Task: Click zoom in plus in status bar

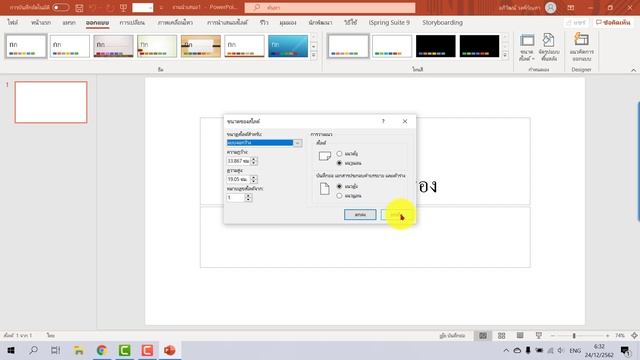Action: [x=607, y=336]
